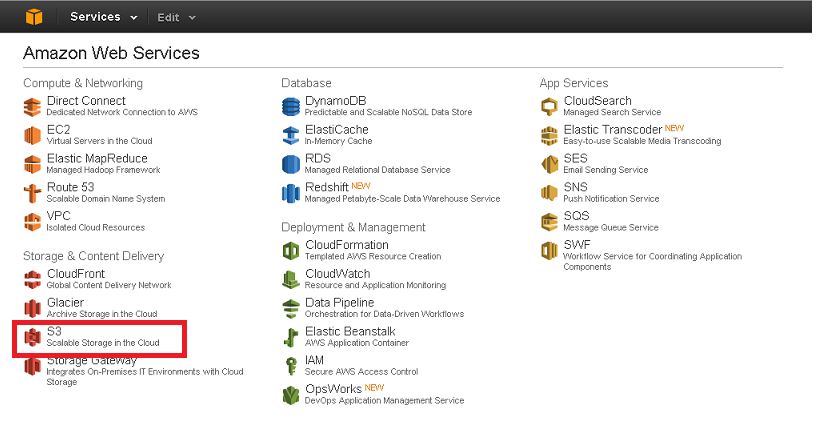Click the VPC service icon
818x426 pixels.
(x=32, y=222)
